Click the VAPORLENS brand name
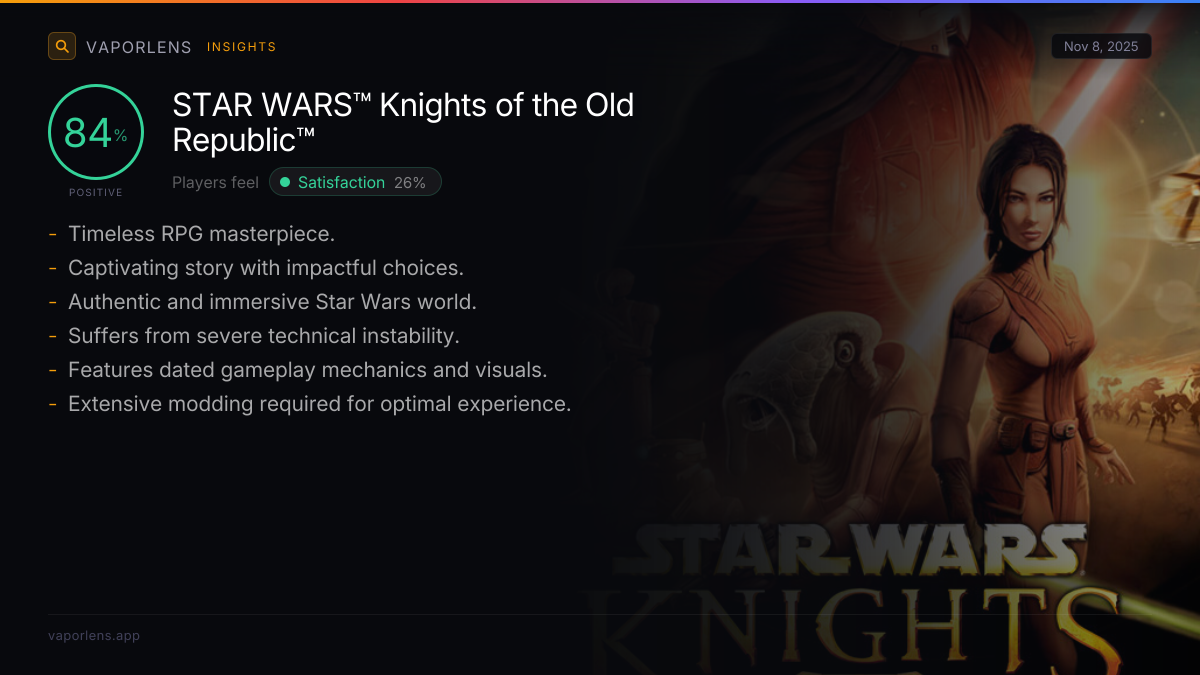1200x675 pixels. point(138,47)
